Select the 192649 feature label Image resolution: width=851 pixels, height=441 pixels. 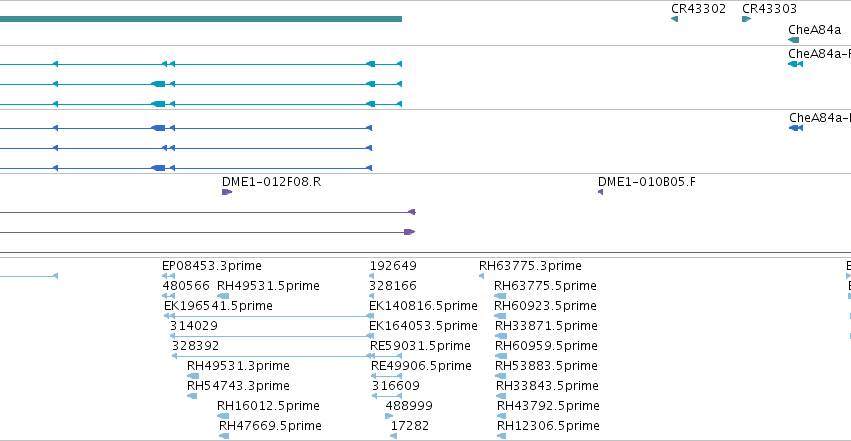(393, 266)
